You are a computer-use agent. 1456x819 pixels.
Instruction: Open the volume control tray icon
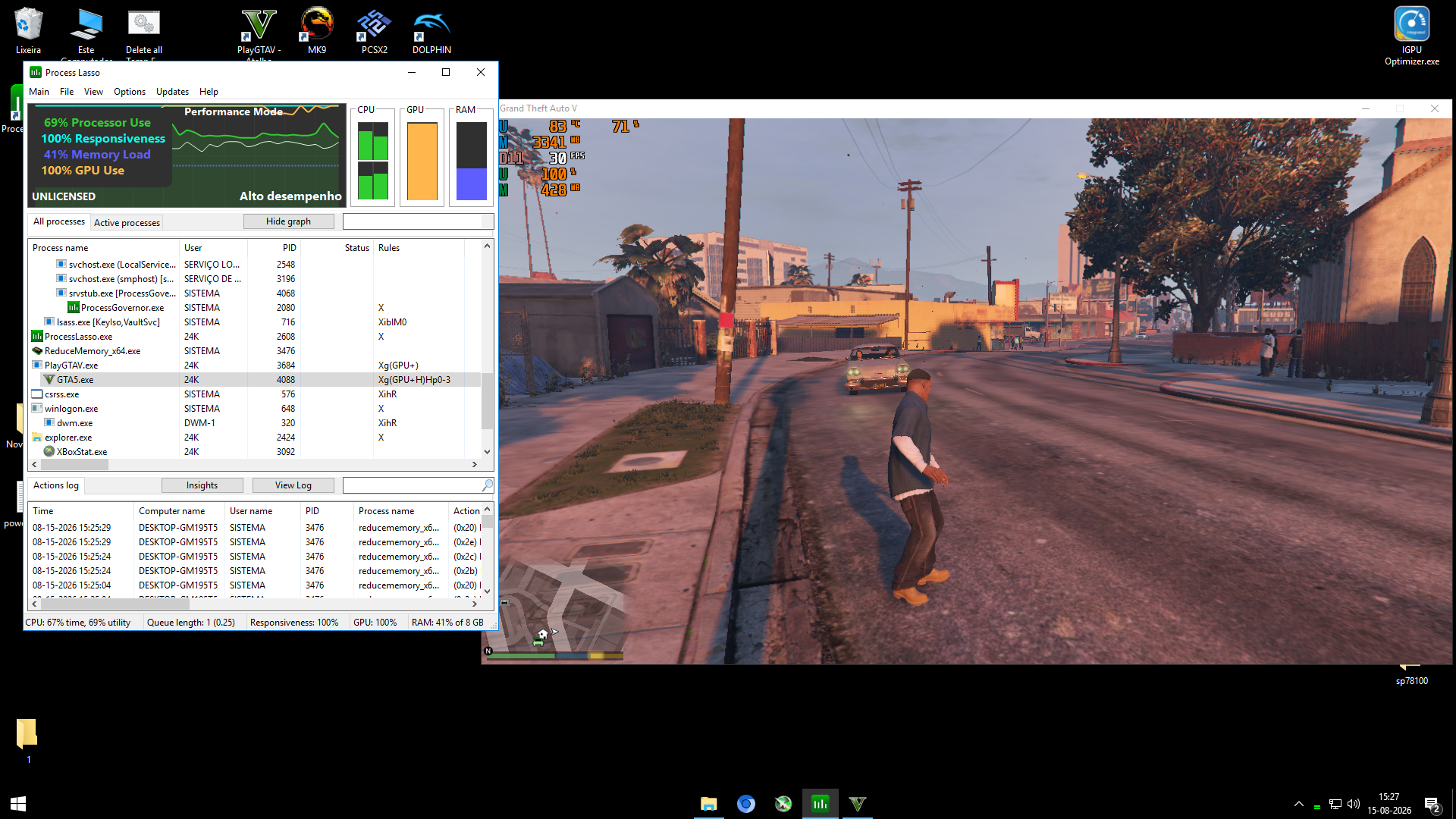1354,804
